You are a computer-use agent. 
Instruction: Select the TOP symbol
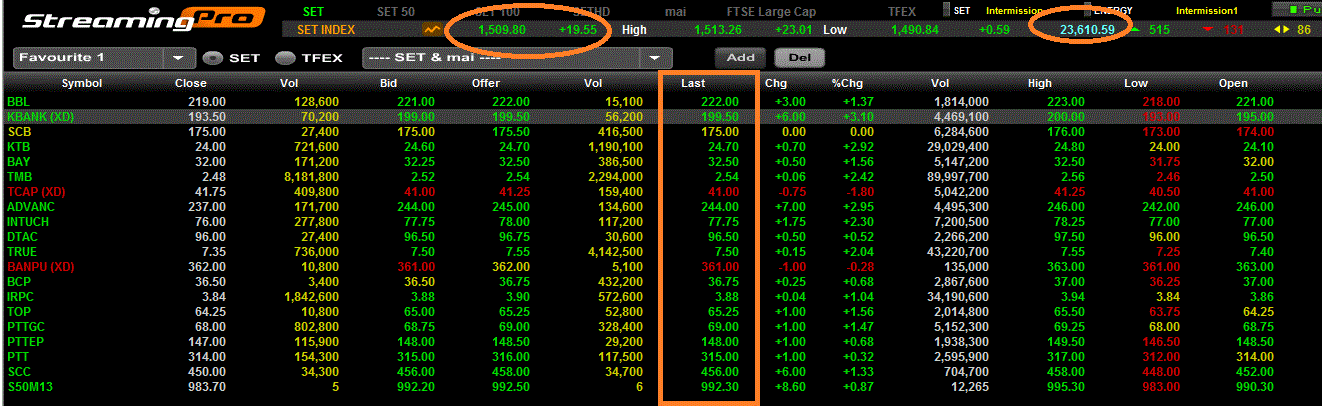(18, 312)
